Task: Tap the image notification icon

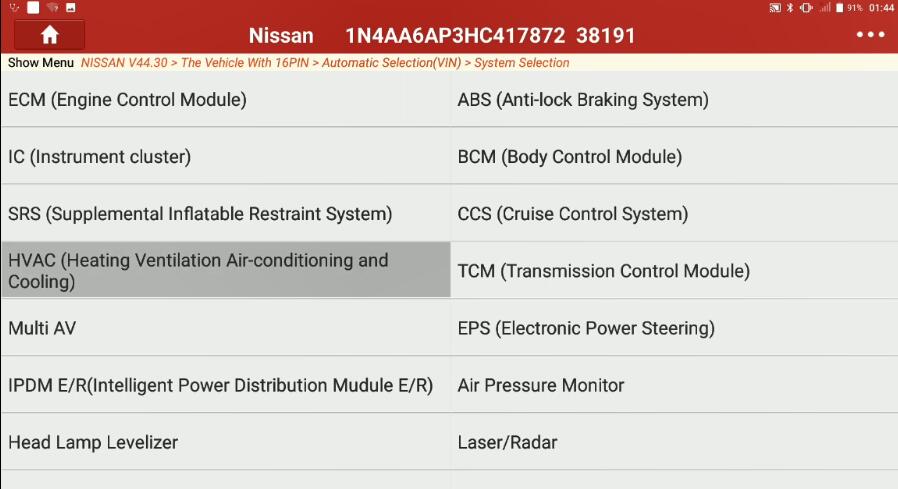Action: pyautogui.click(x=70, y=7)
